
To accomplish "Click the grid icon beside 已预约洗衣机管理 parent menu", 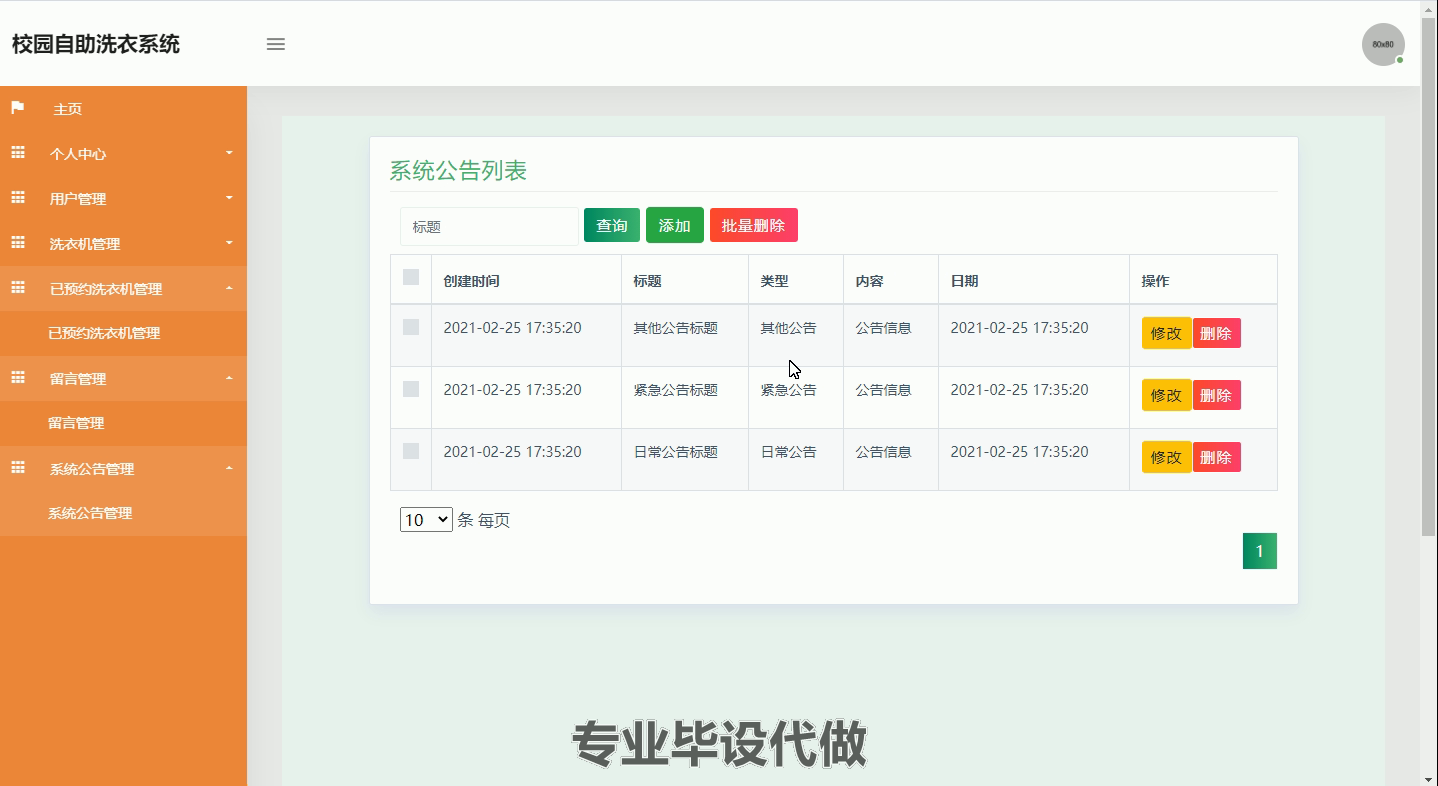I will [x=17, y=288].
